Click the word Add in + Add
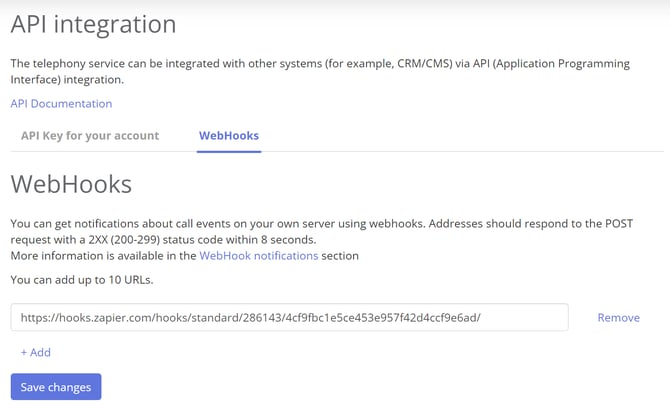Image resolution: width=670 pixels, height=409 pixels. pyautogui.click(x=40, y=352)
